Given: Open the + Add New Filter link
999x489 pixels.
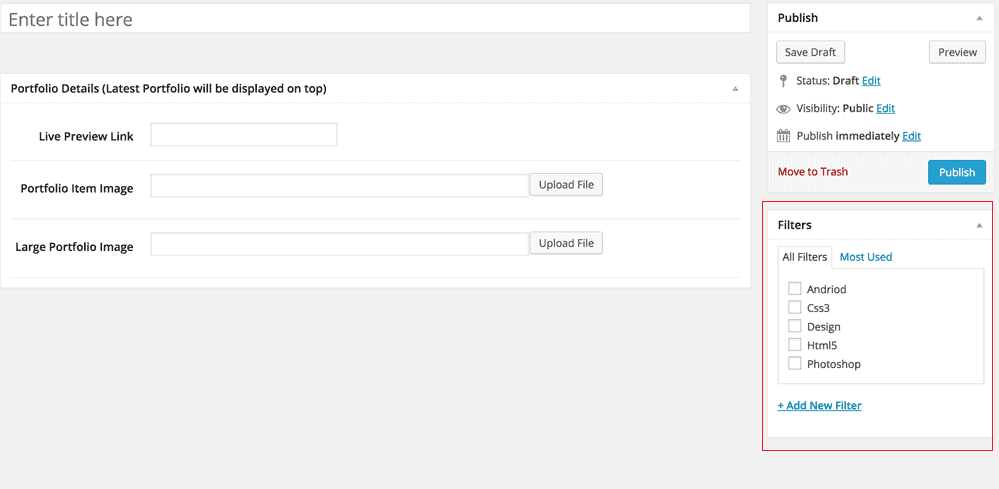Looking at the screenshot, I should [819, 406].
